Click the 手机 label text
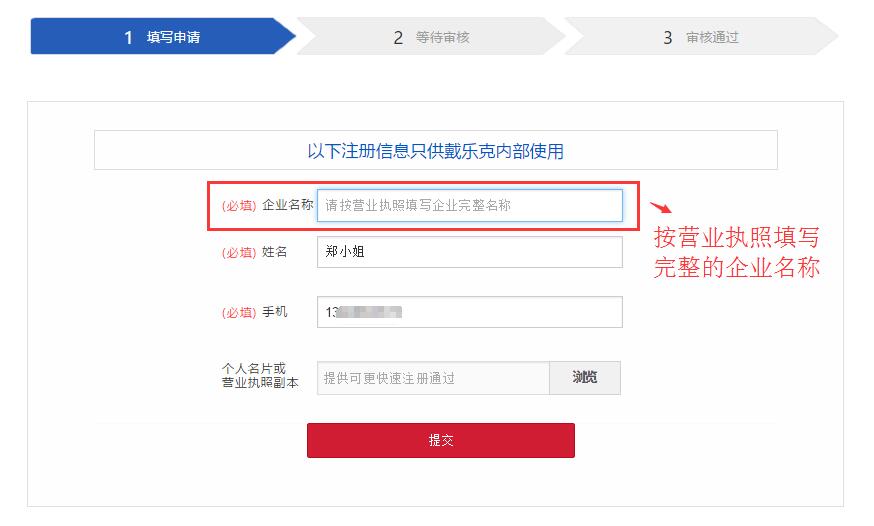 (x=275, y=312)
